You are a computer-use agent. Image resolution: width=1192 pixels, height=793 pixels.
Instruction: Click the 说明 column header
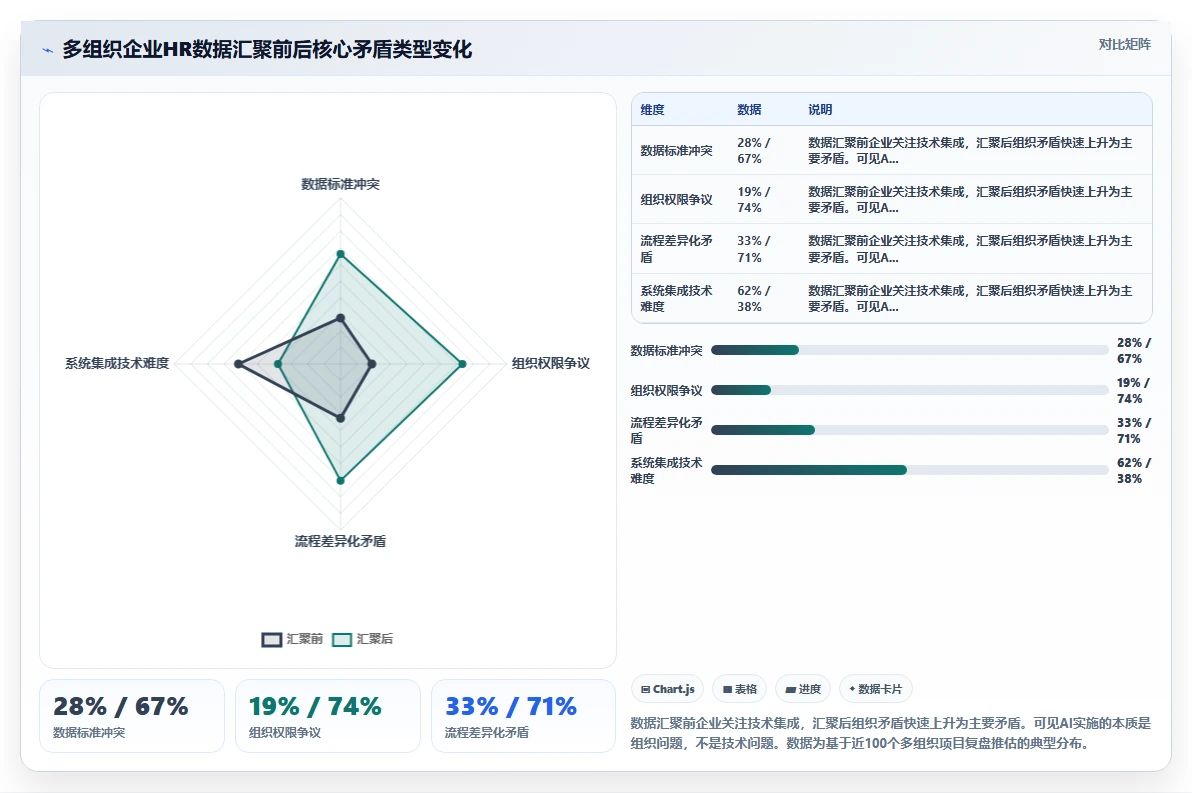(x=820, y=109)
